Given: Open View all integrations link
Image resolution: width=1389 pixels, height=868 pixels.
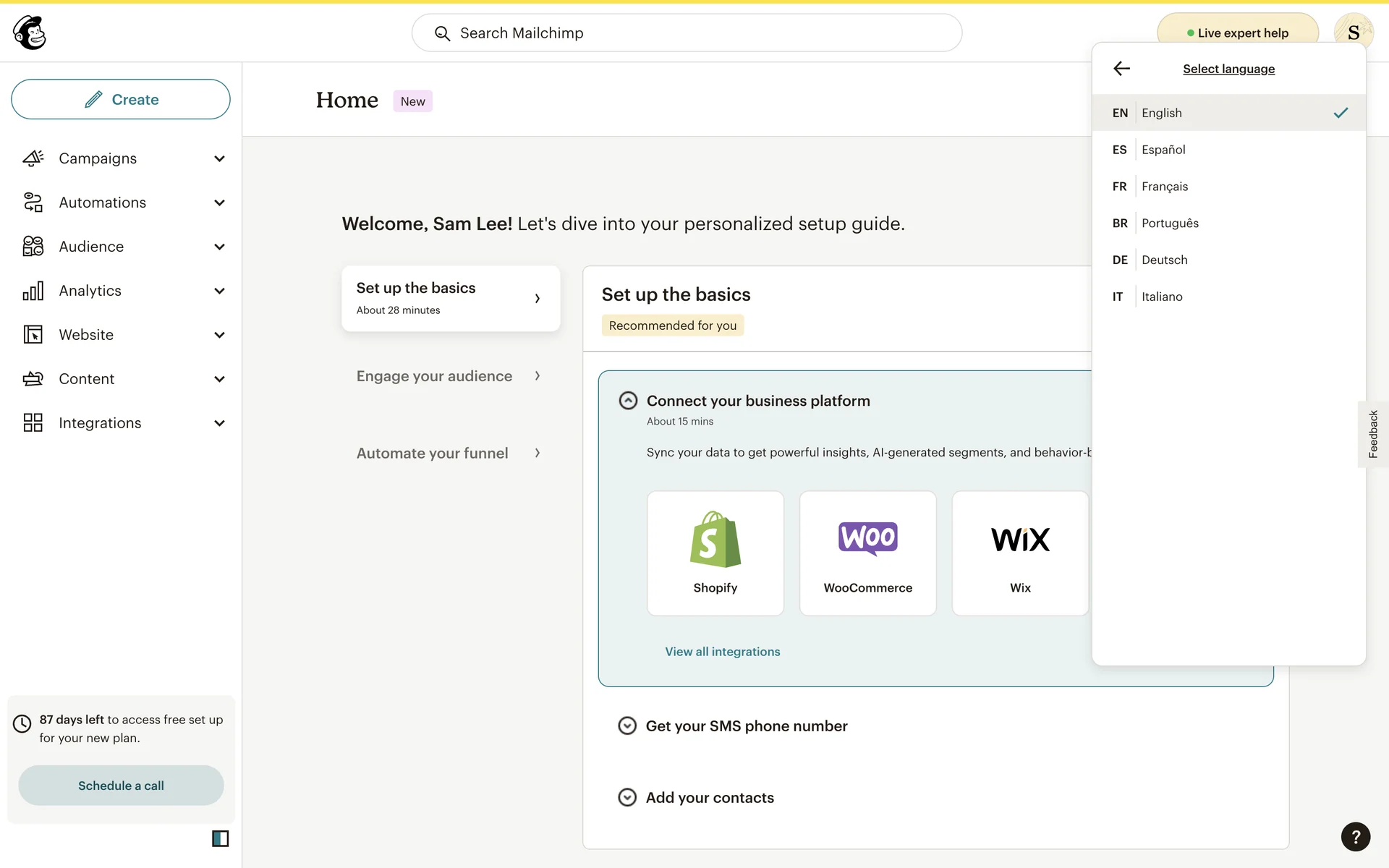Looking at the screenshot, I should click(722, 652).
